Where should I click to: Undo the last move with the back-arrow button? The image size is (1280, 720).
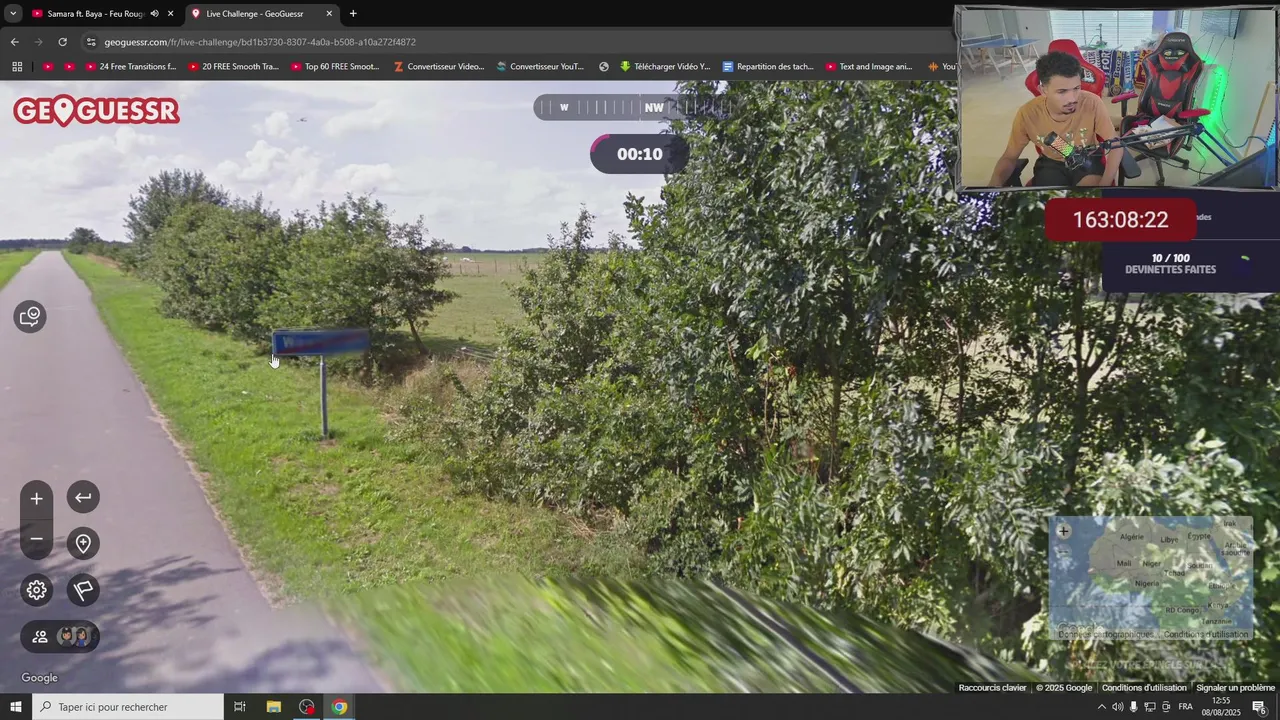tap(83, 497)
